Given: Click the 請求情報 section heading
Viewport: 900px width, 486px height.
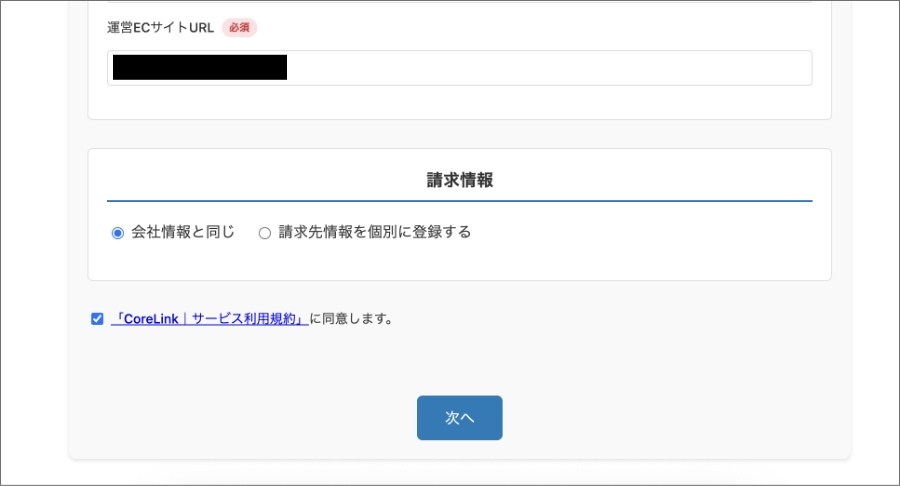Looking at the screenshot, I should point(460,180).
